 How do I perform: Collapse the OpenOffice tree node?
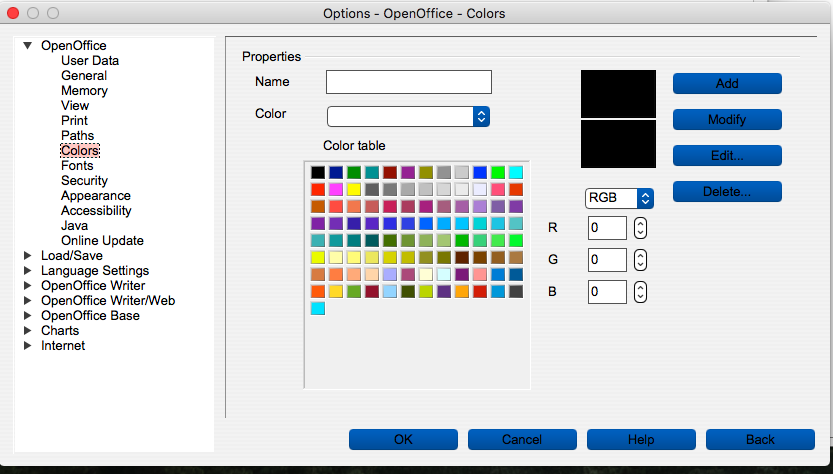click(x=28, y=45)
